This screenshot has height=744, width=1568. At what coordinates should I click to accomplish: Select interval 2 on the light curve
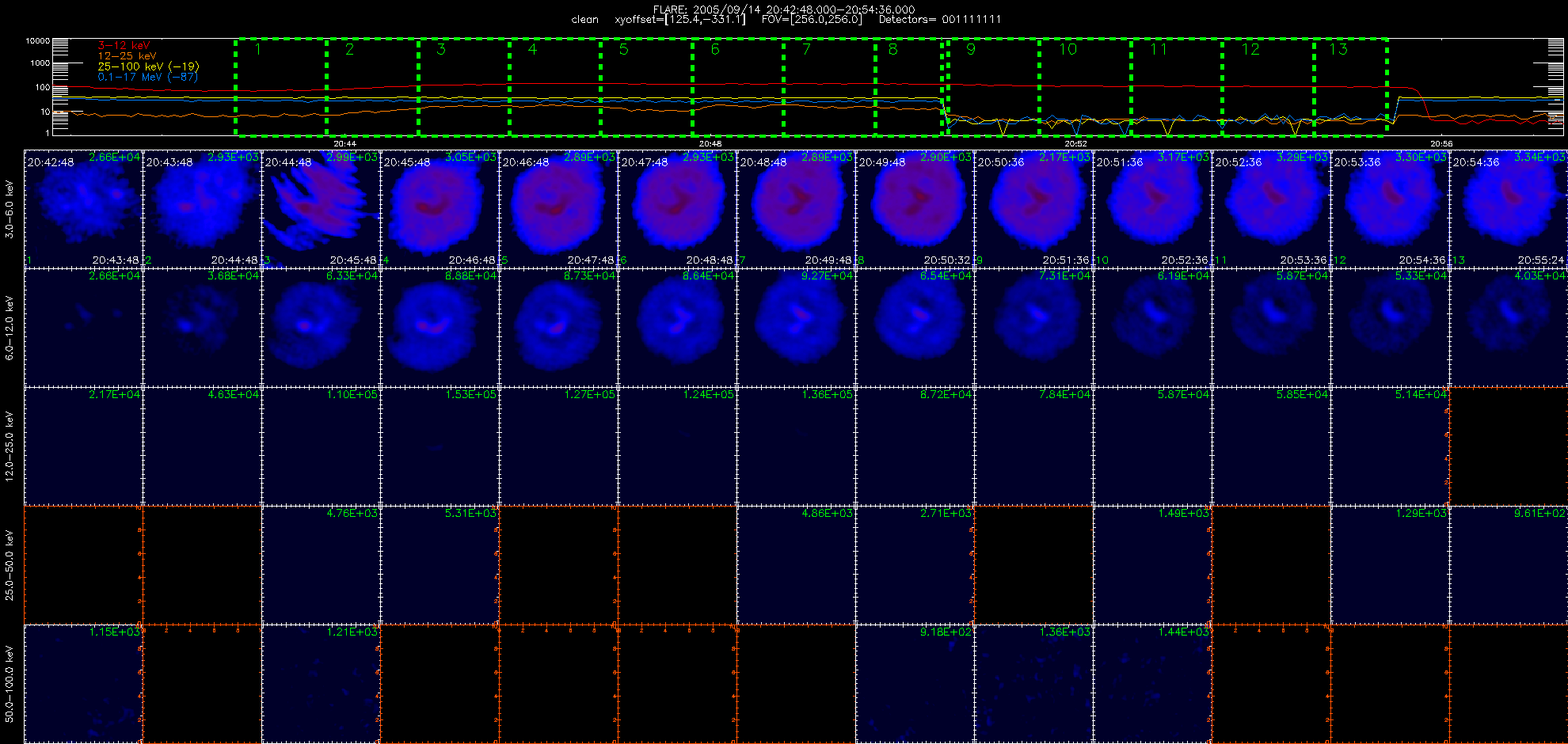pyautogui.click(x=372, y=87)
